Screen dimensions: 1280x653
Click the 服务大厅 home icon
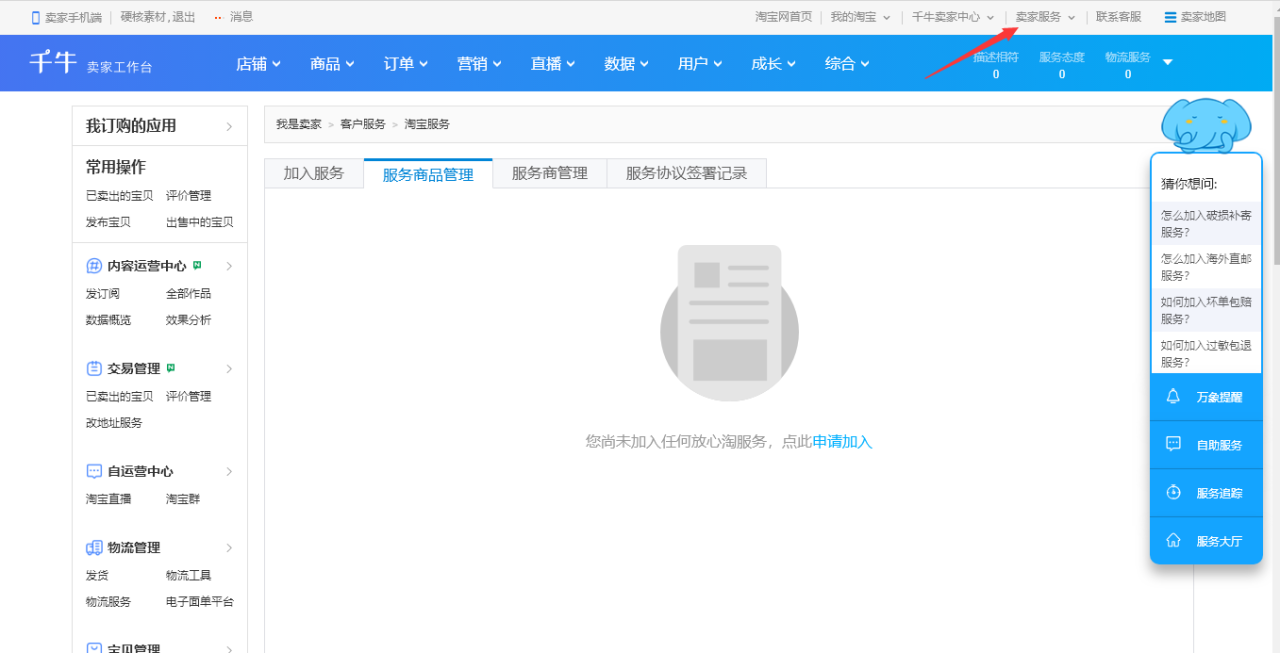click(1174, 541)
